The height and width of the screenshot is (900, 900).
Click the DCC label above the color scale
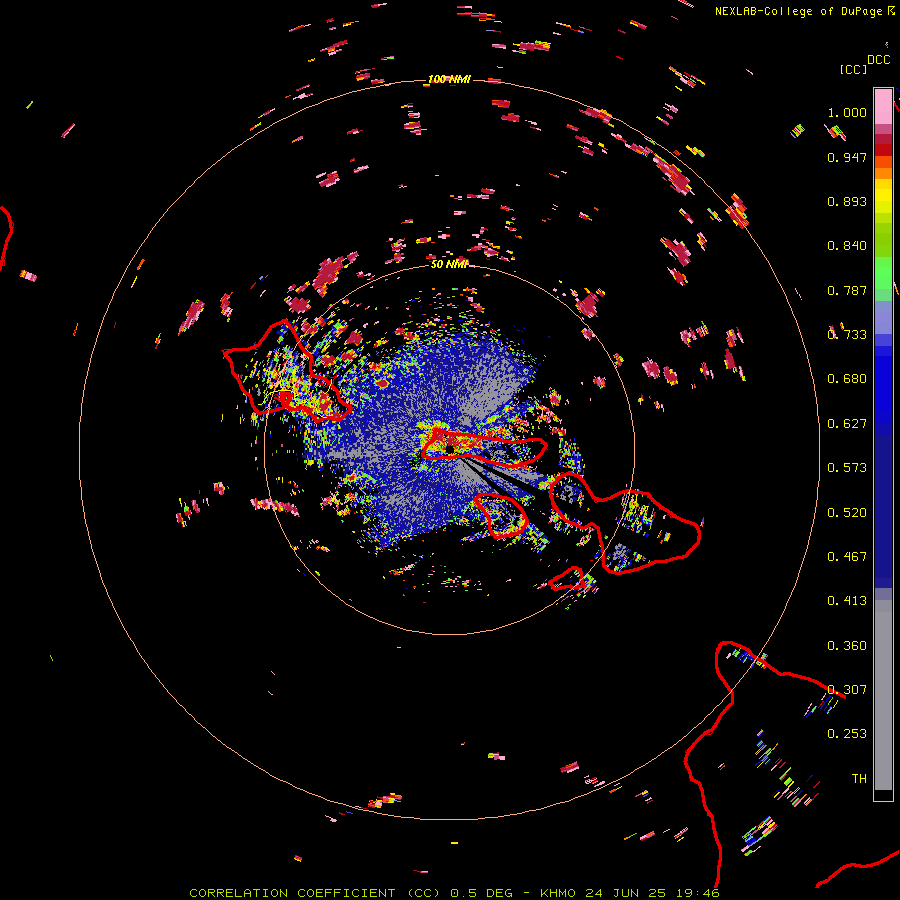pyautogui.click(x=879, y=60)
